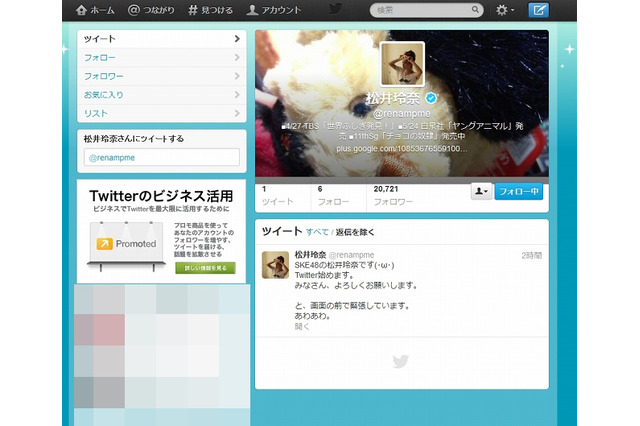Click the @renampme tweet input box
The width and height of the screenshot is (640, 426).
pos(162,158)
